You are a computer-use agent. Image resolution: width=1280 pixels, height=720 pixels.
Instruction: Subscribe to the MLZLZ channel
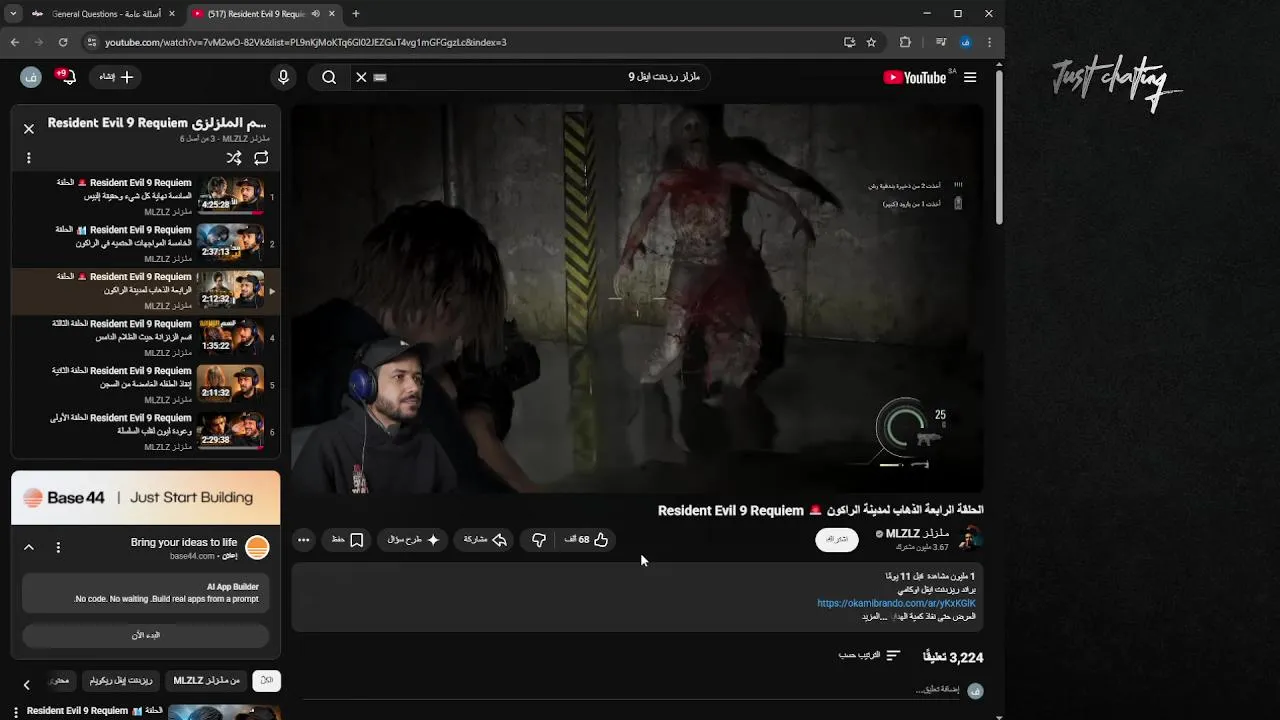point(837,540)
